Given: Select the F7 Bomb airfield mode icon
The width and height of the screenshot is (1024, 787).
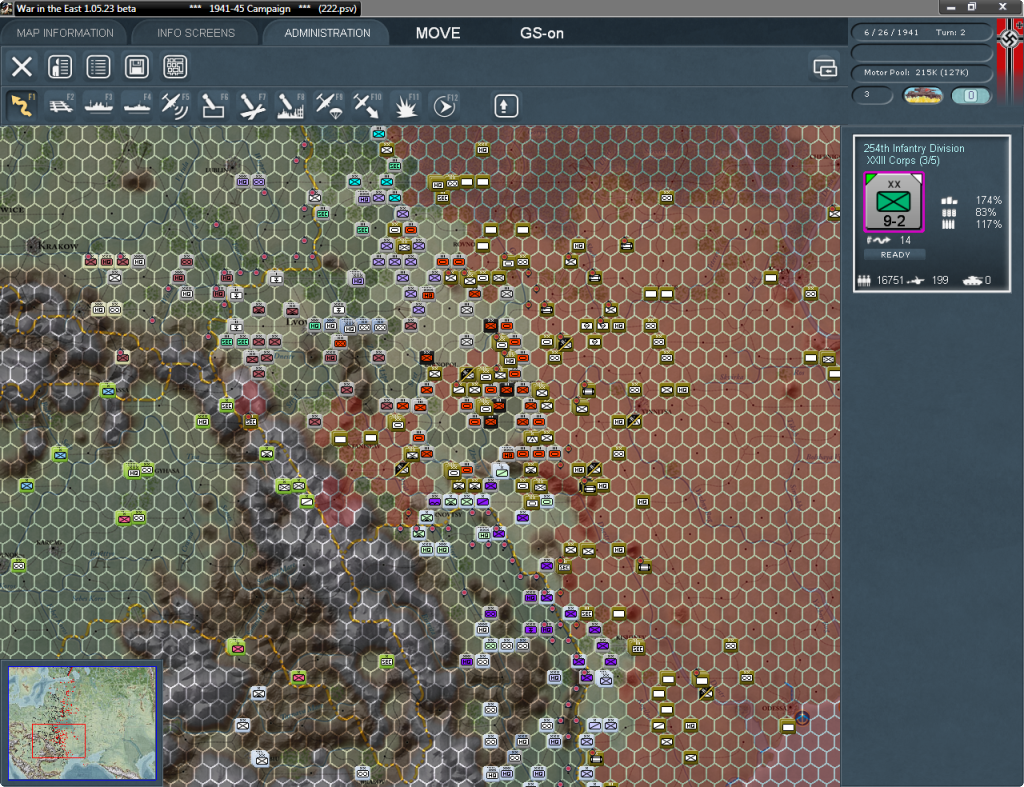Looking at the screenshot, I should click(x=251, y=106).
